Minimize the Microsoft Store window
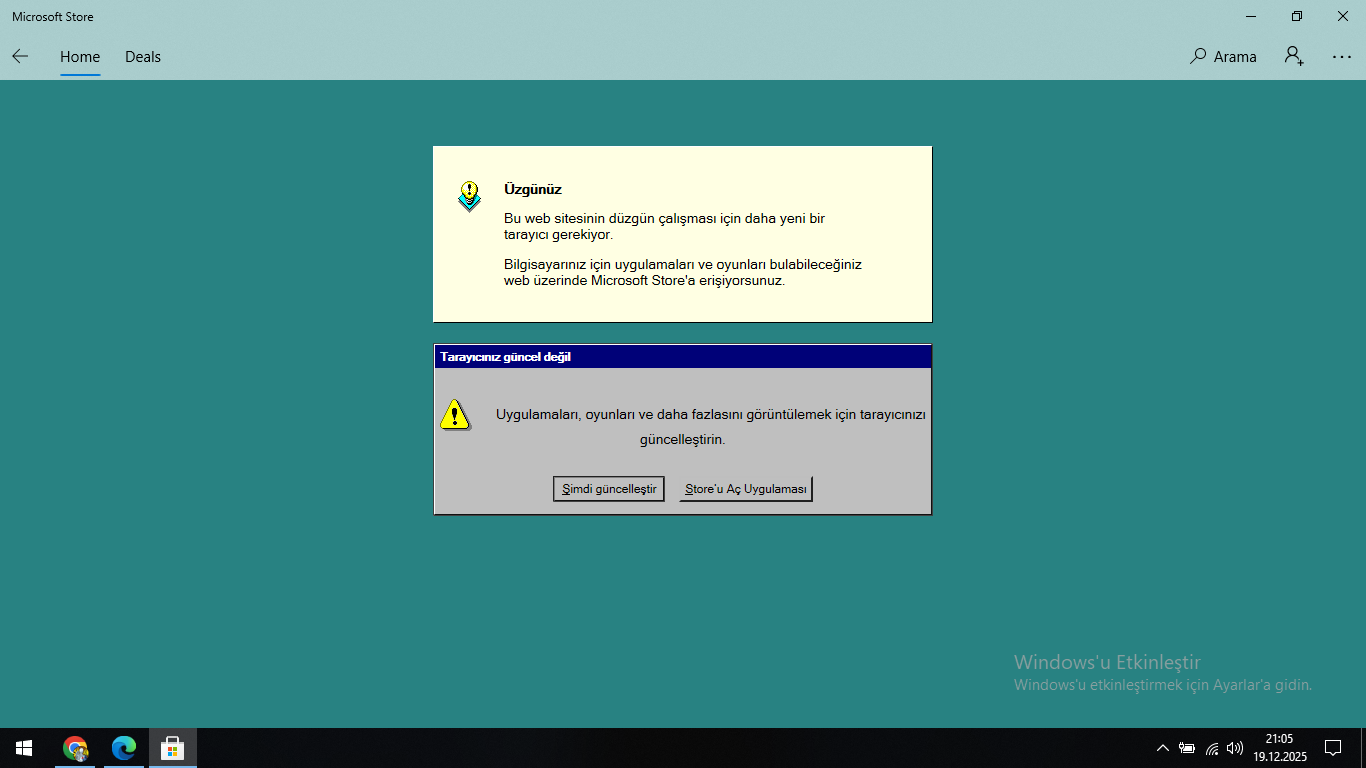This screenshot has height=768, width=1366. coord(1251,16)
